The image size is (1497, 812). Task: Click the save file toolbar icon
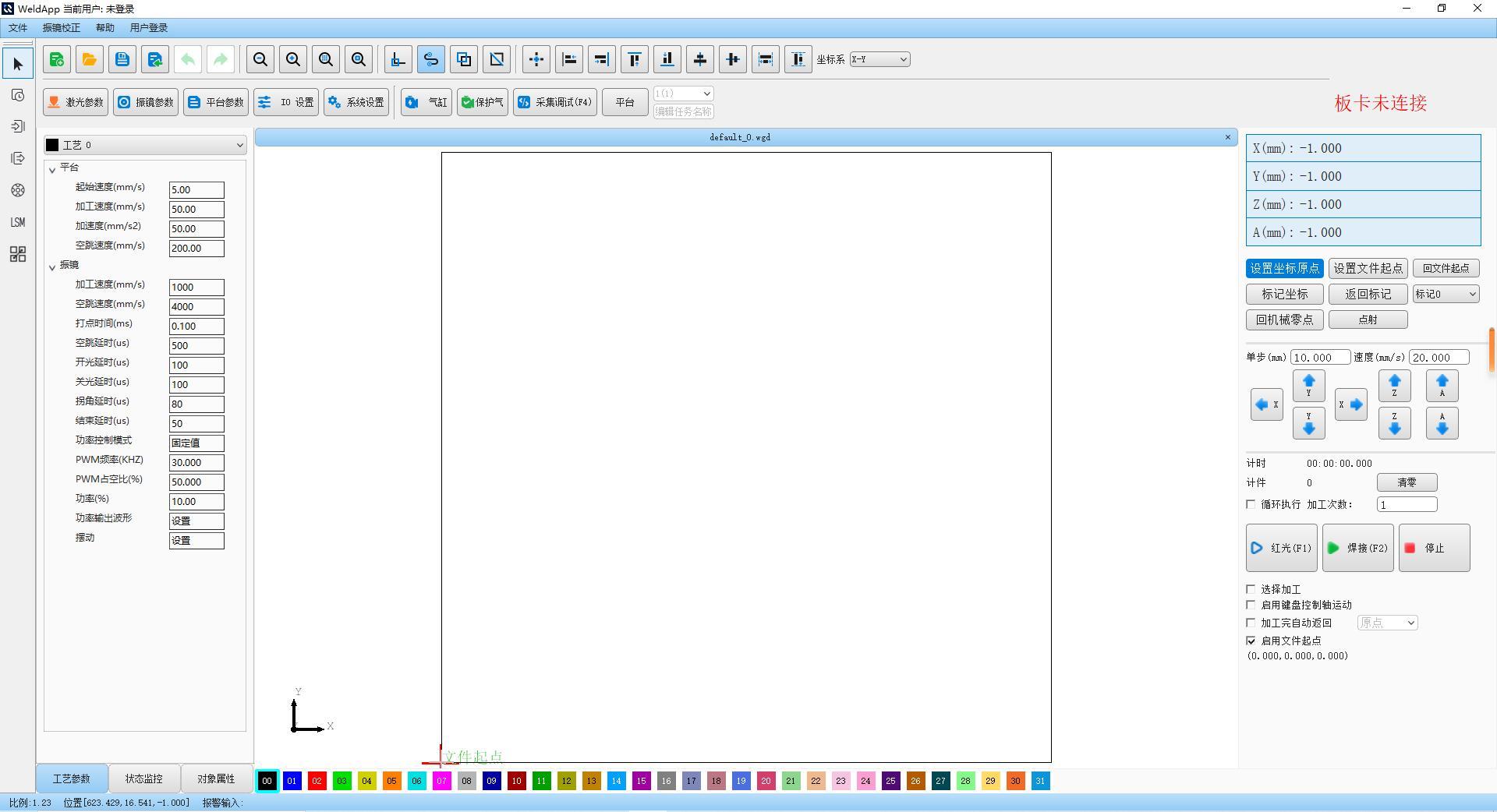[122, 59]
